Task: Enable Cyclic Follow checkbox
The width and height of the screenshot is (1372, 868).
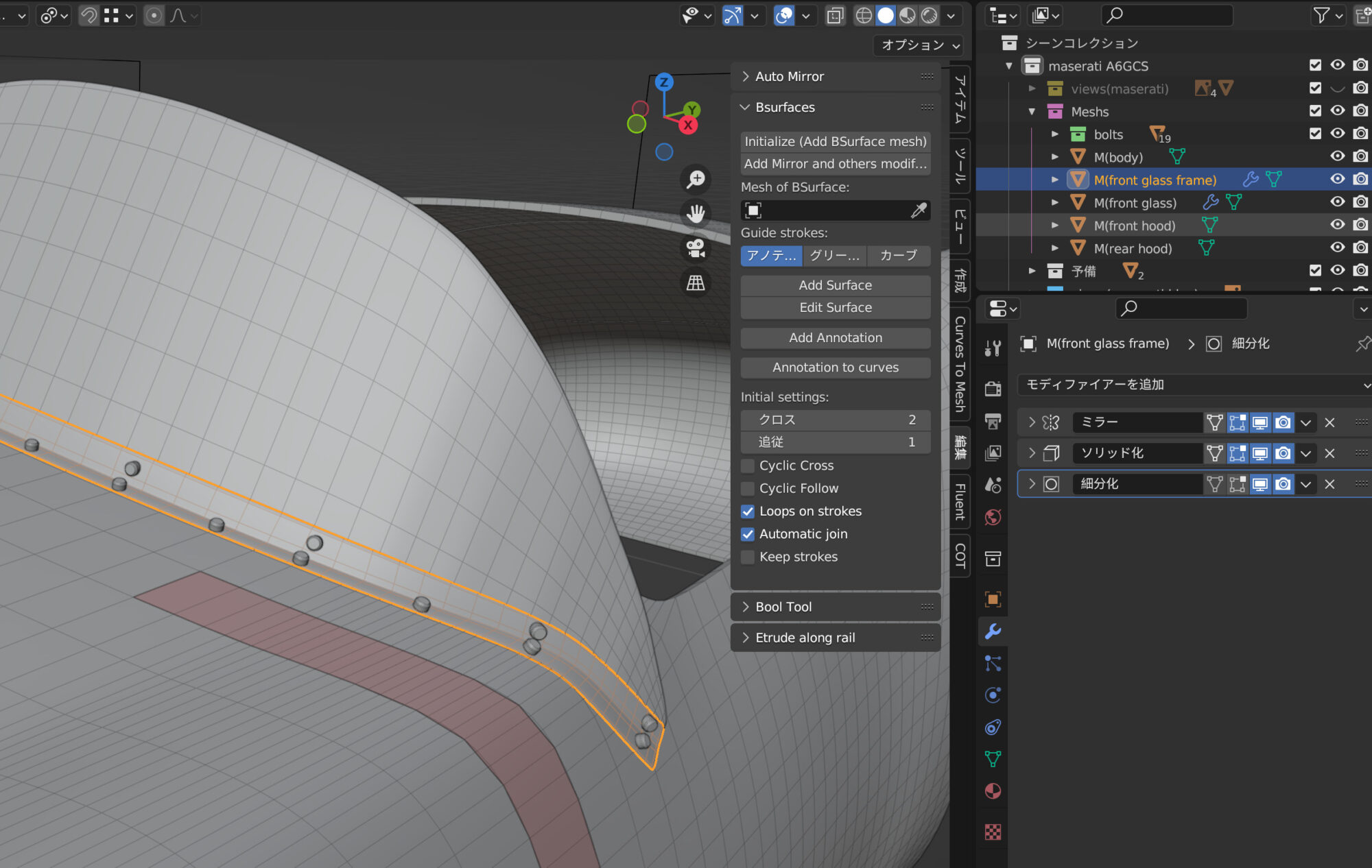Action: (748, 488)
